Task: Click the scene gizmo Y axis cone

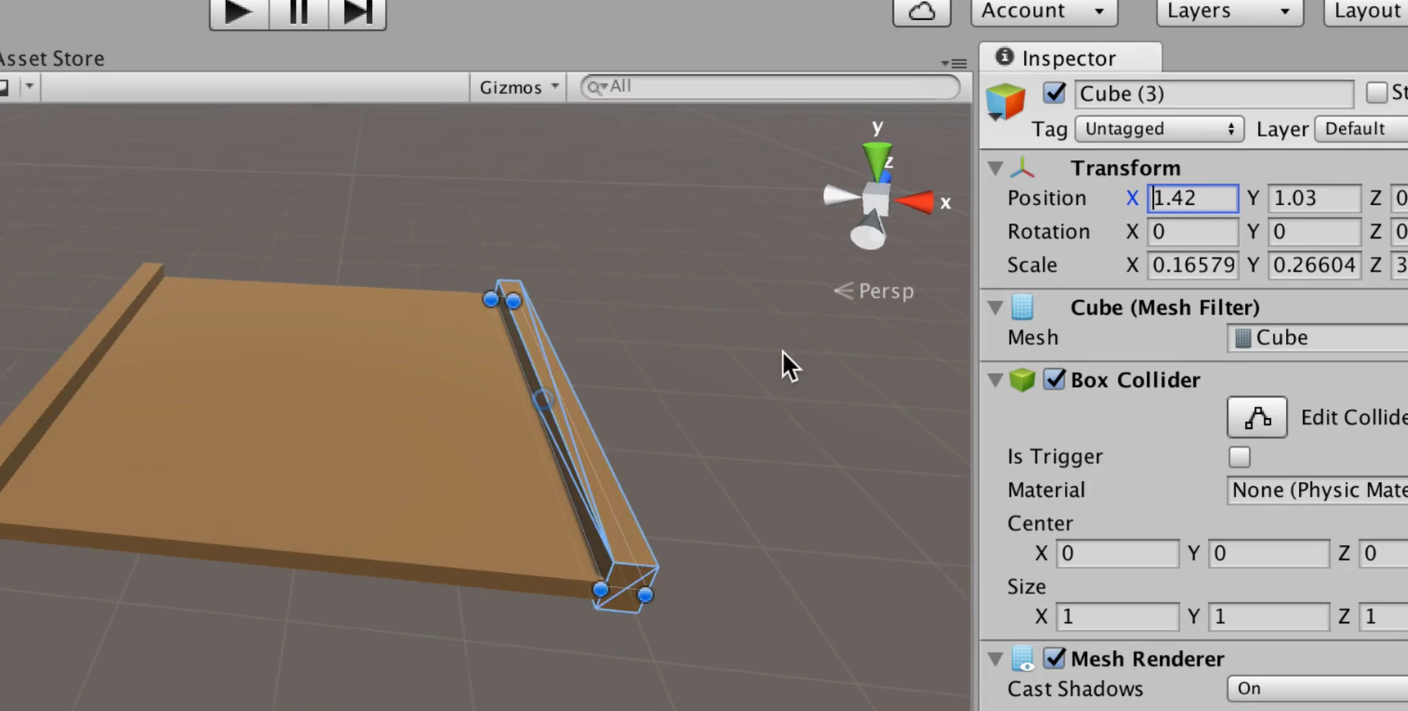Action: 877,158
